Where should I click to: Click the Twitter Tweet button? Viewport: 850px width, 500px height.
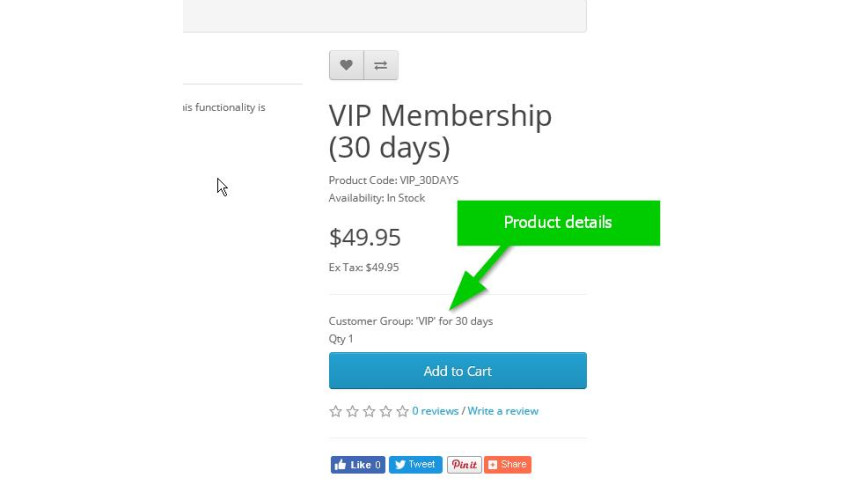point(415,465)
